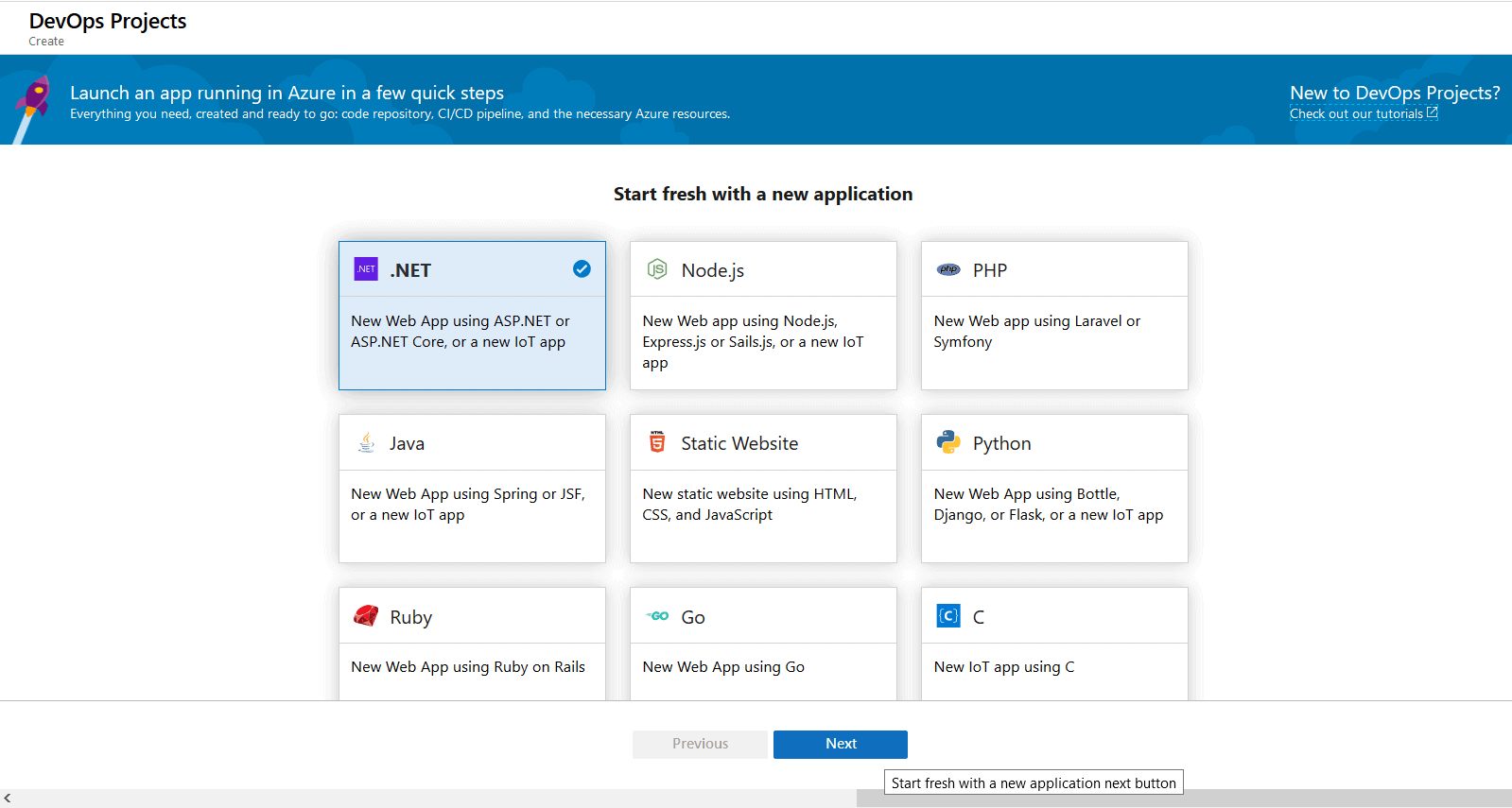Click the external link icon beside tutorials
Viewport: 1512px width, 808px height.
pos(1433,112)
